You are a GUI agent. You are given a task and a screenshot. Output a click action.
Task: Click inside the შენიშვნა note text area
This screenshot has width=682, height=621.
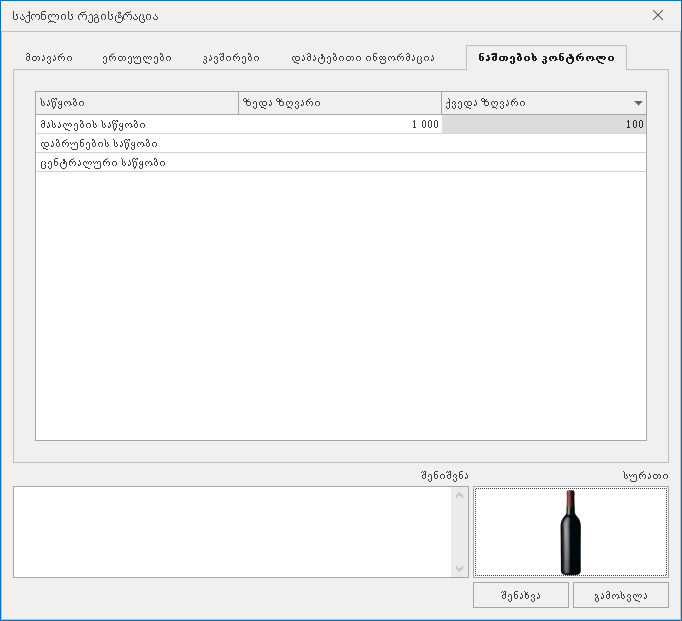pyautogui.click(x=233, y=532)
